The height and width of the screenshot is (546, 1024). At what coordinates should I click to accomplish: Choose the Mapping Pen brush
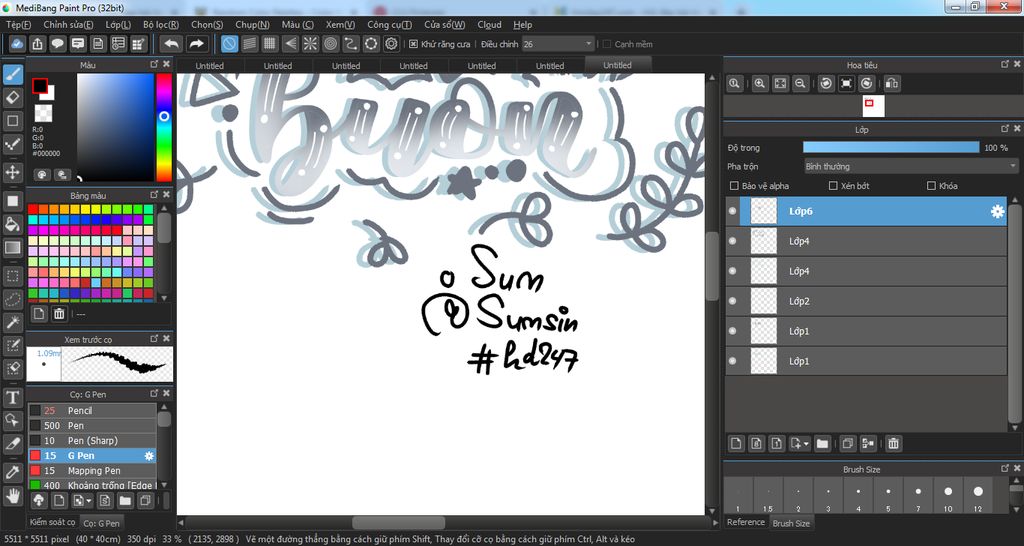click(92, 470)
